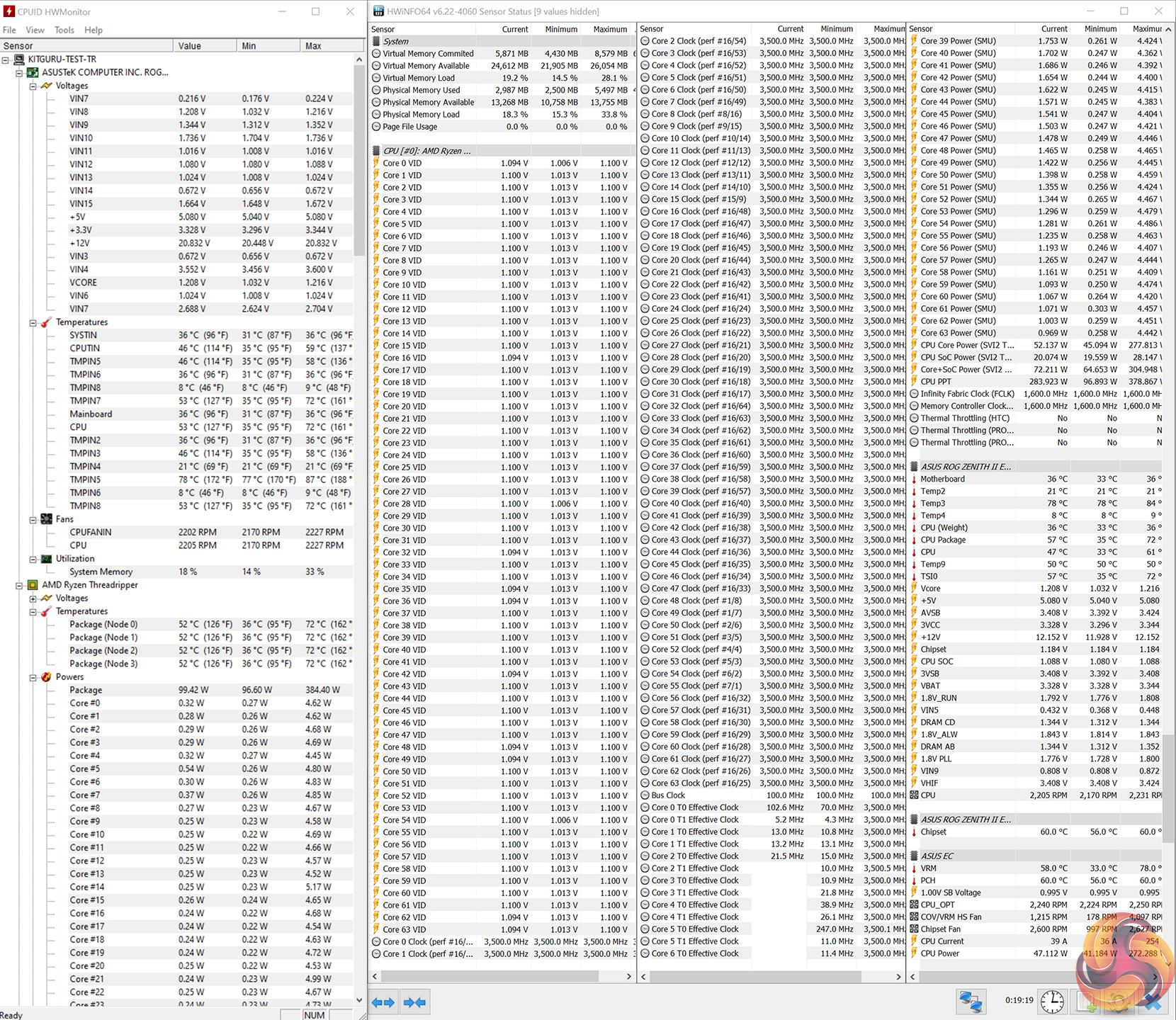Click the thermometer icon beside ASUSTeK Temperatures
1176x1020 pixels.
47,322
